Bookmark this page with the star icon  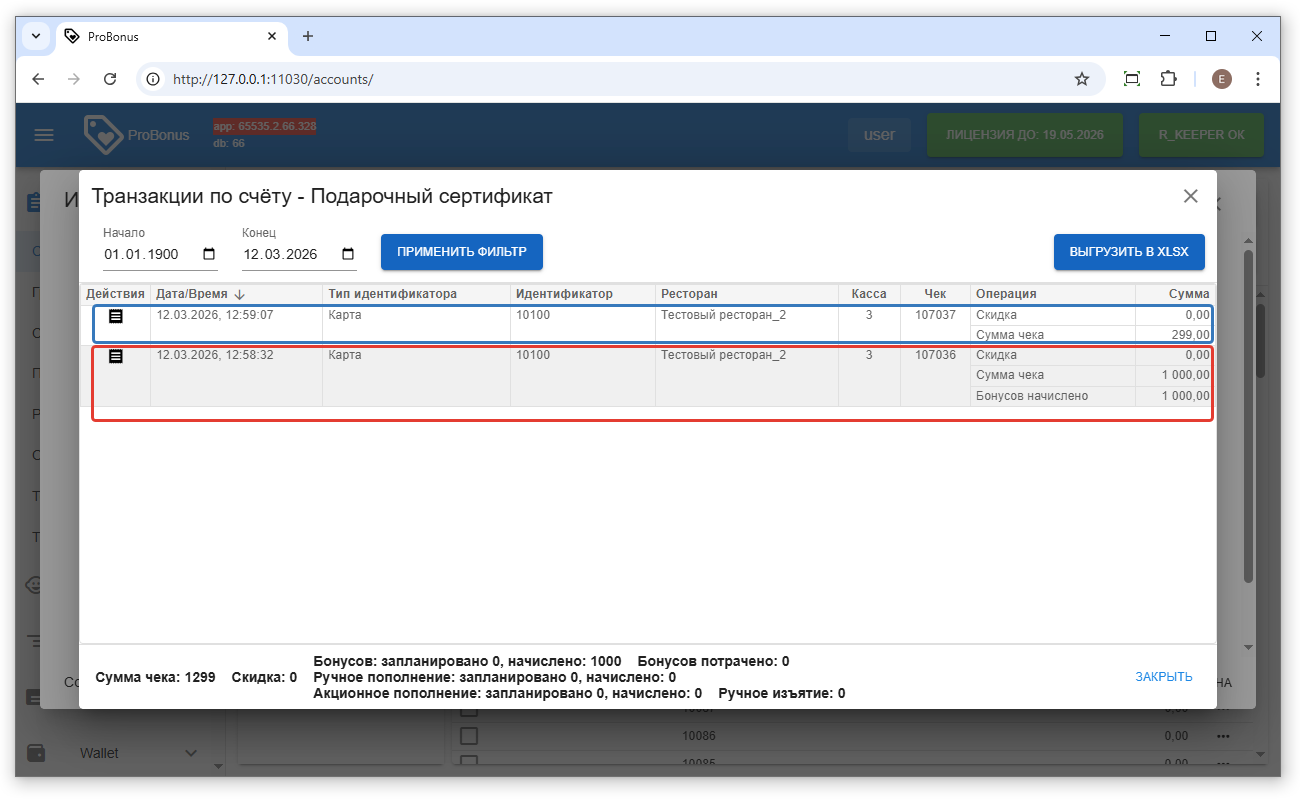point(1081,79)
